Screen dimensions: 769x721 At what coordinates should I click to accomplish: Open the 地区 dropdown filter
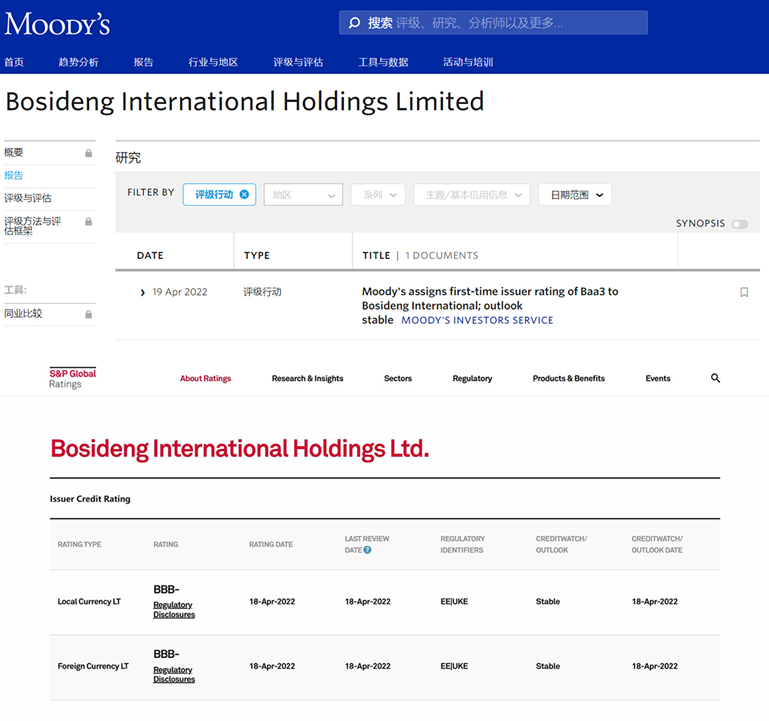(303, 194)
